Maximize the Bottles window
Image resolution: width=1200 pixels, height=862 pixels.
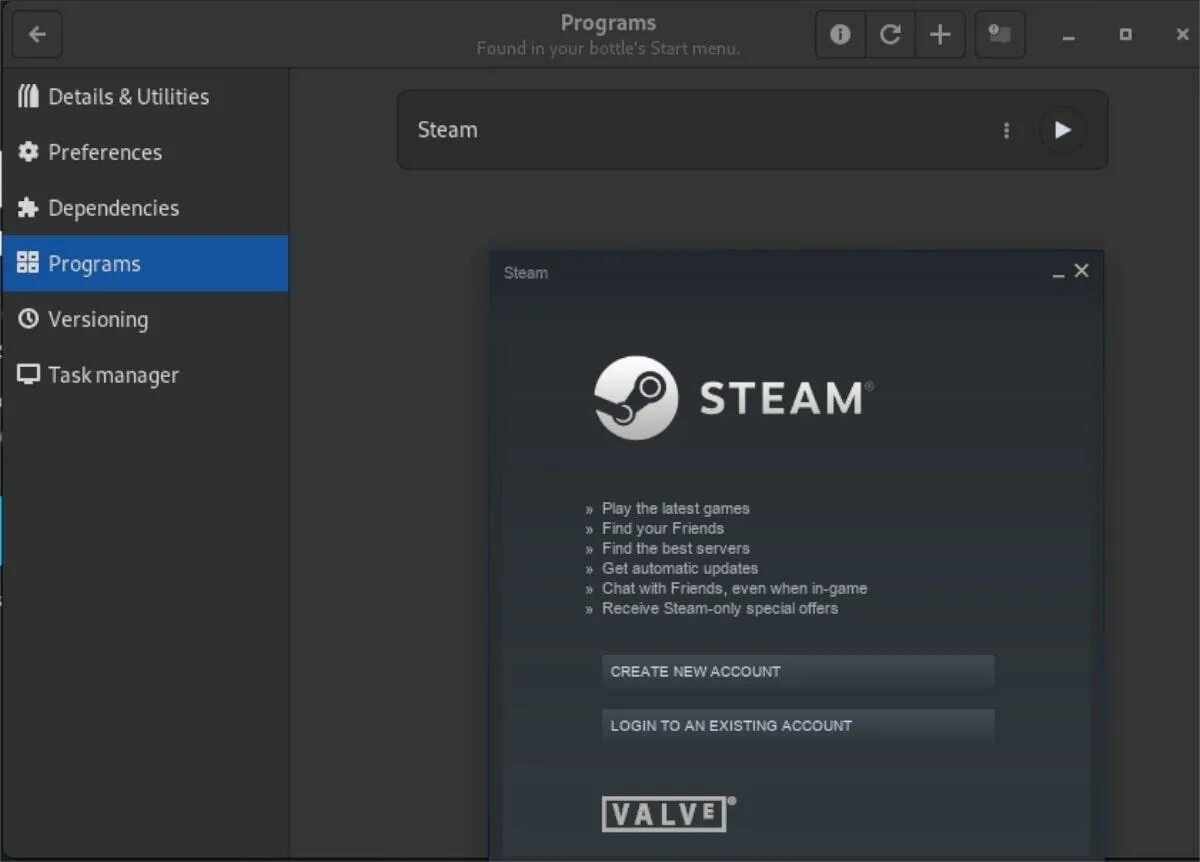pos(1126,35)
